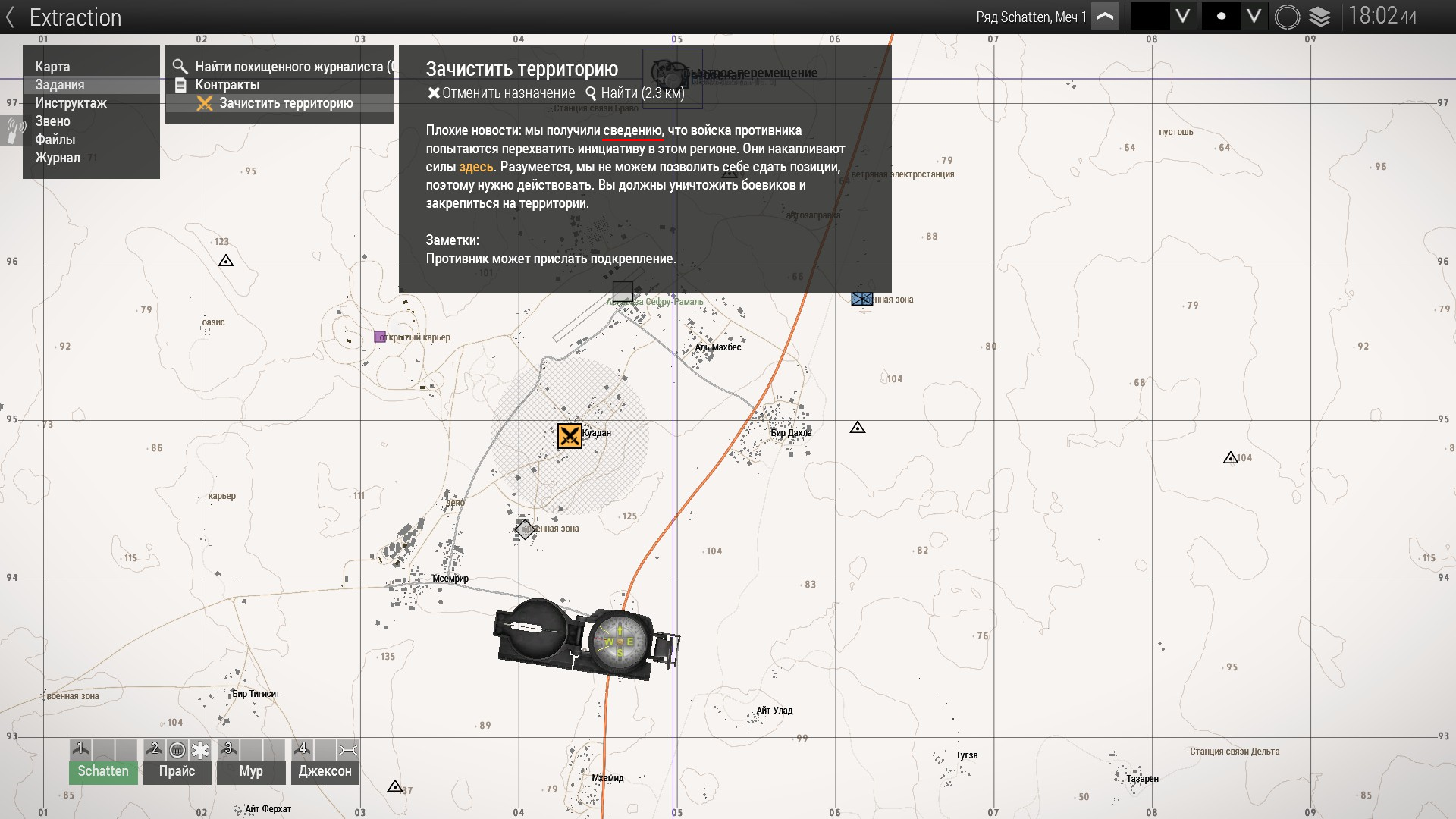The image size is (1456, 819).
Task: Select Зачистить территорию in task list
Action: [x=286, y=103]
